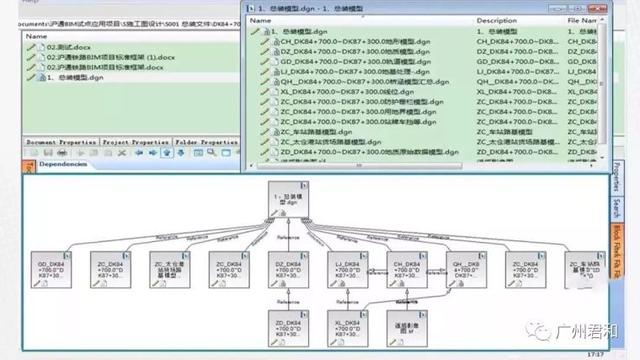640x360 pixels.
Task: Select the CH_DK84+700.0~DK87+300.0 dgn row
Action: (355, 42)
